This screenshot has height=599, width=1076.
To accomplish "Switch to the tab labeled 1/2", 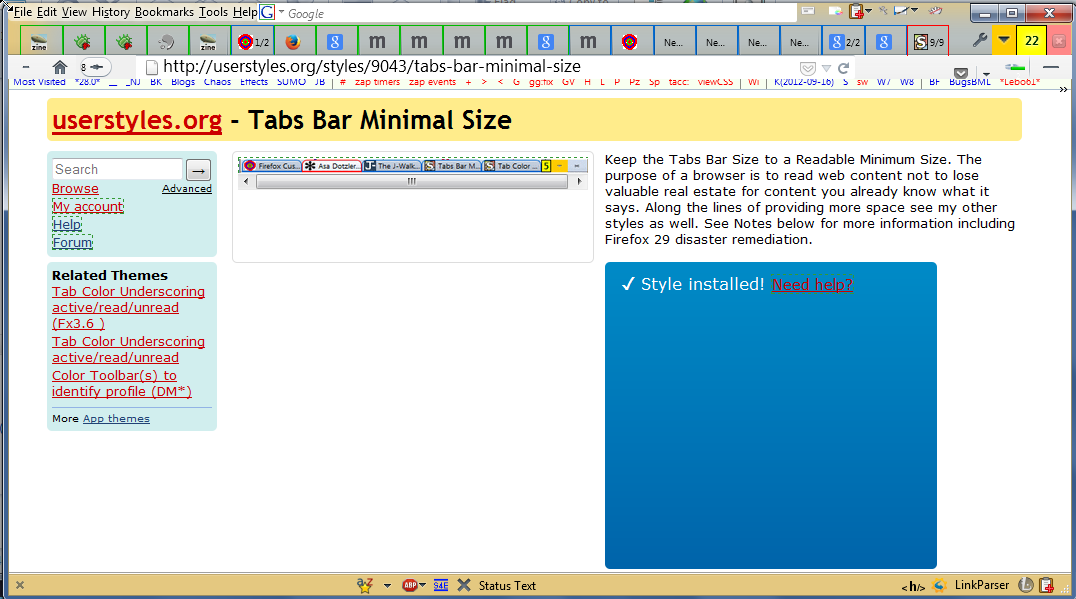I will click(253, 42).
